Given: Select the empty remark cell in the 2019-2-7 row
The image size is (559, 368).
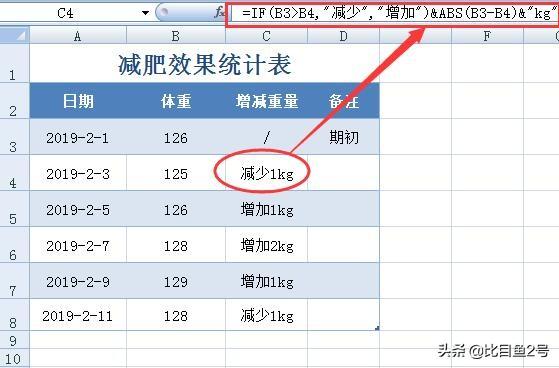Looking at the screenshot, I should (344, 245).
